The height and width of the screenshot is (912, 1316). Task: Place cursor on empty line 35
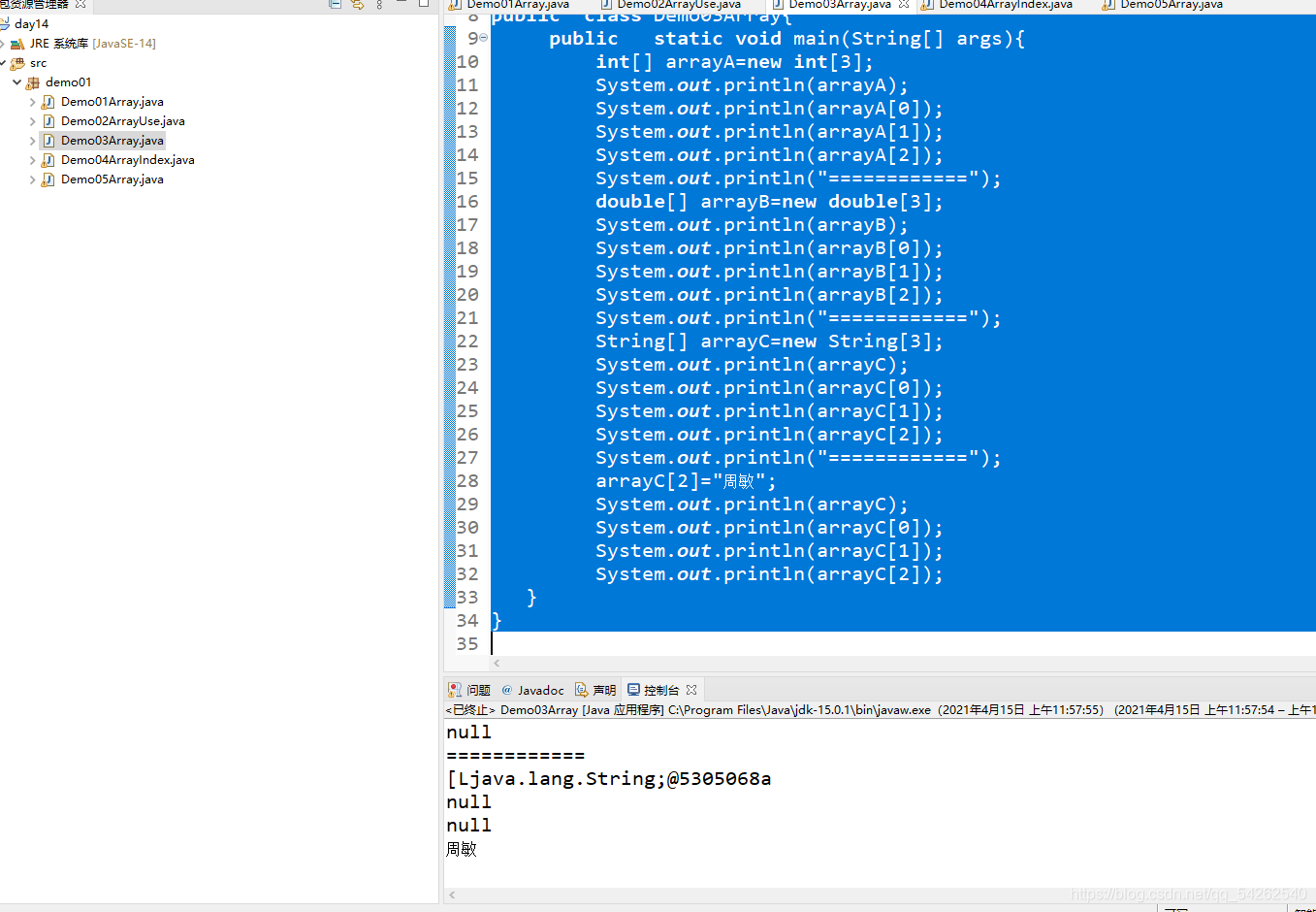[x=902, y=644]
